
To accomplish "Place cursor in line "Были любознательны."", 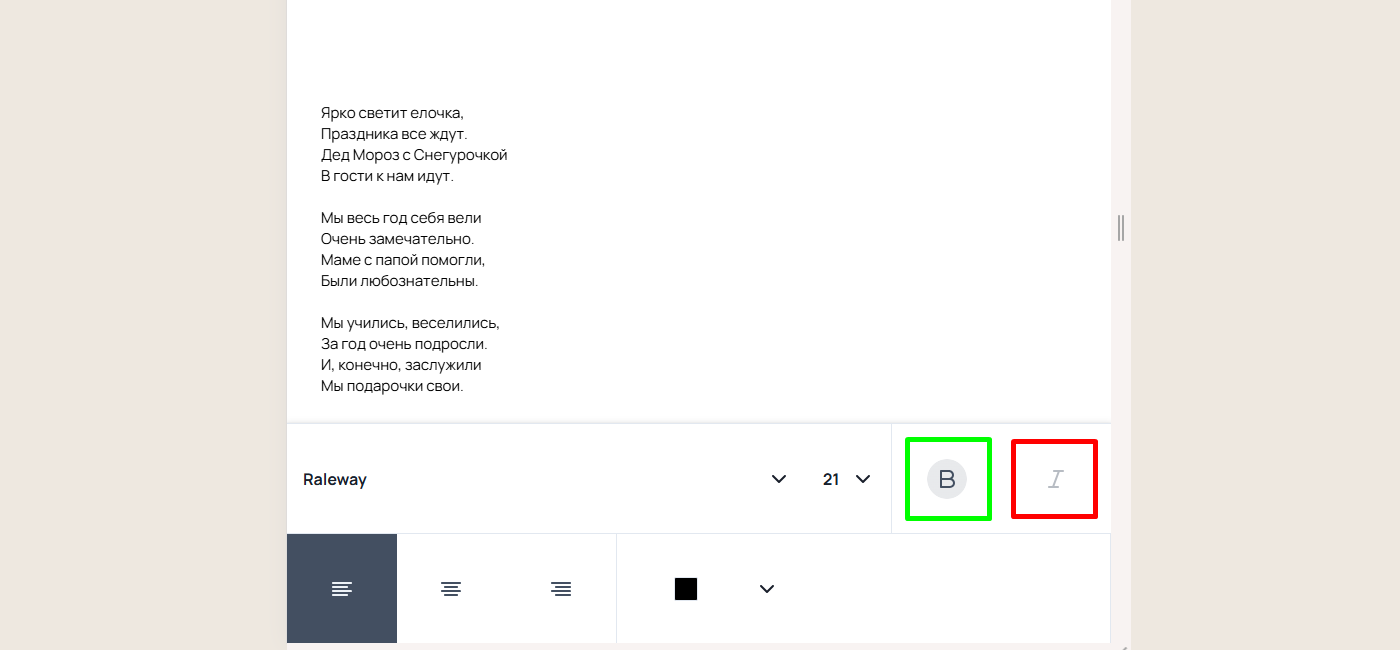I will 399,281.
